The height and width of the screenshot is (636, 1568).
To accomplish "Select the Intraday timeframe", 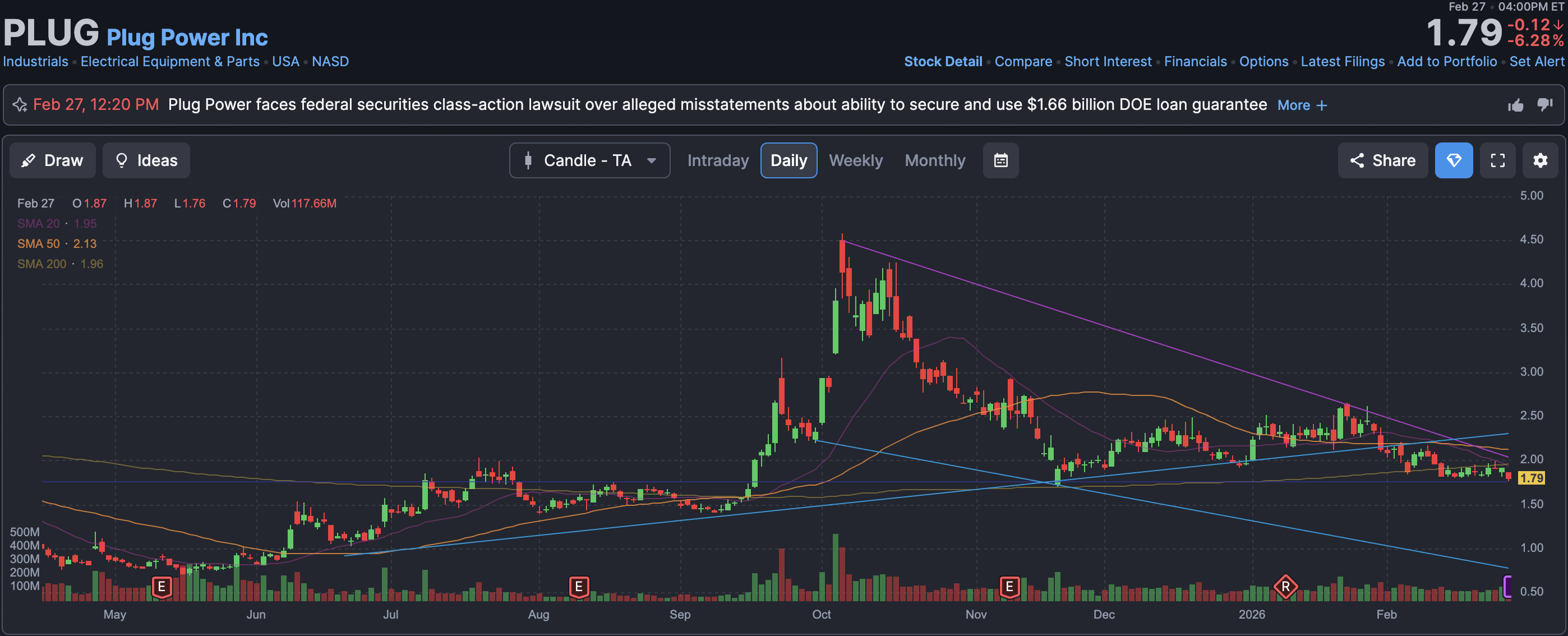I will pyautogui.click(x=718, y=160).
